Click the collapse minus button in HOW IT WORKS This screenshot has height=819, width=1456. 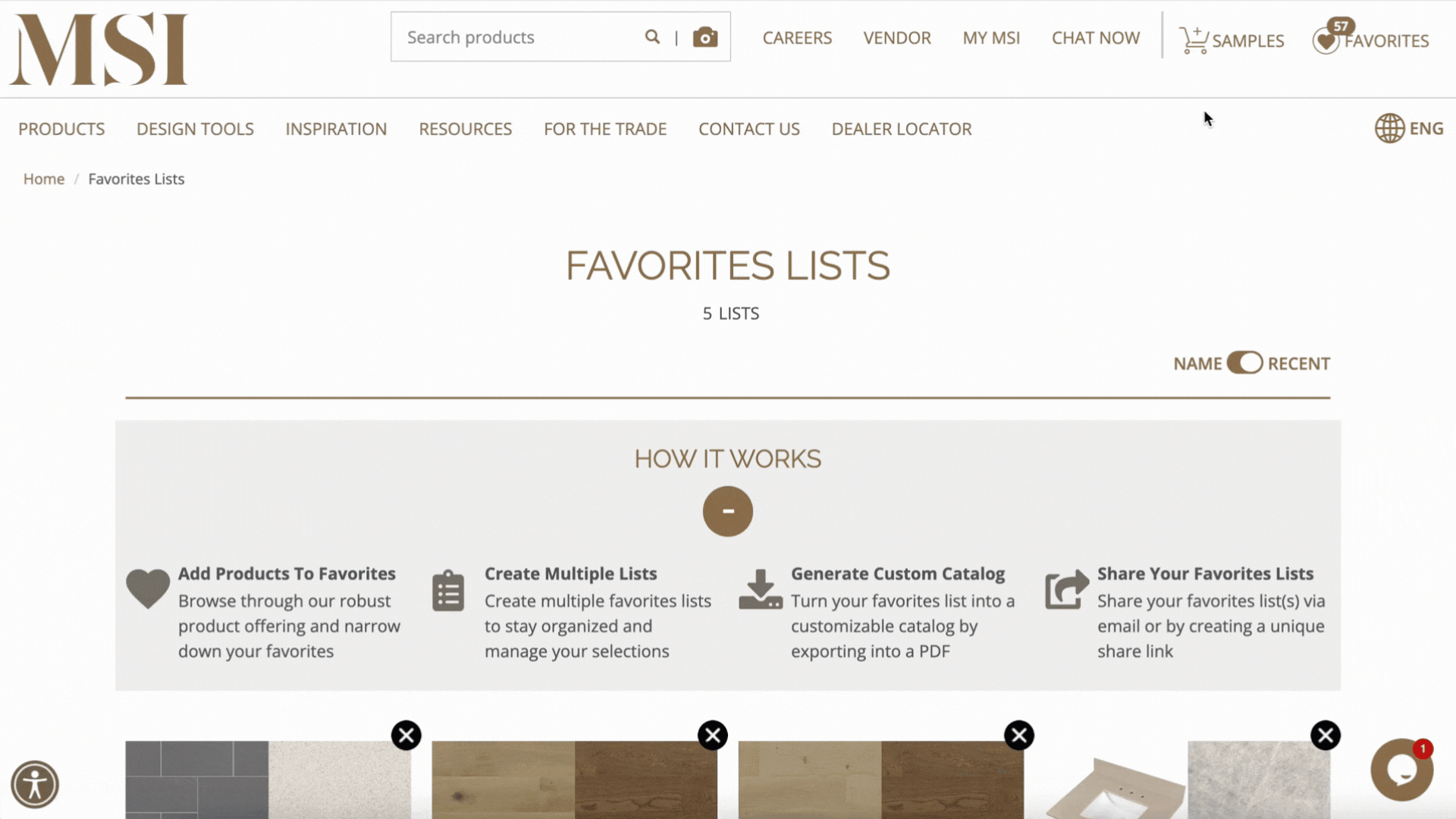[x=728, y=511]
